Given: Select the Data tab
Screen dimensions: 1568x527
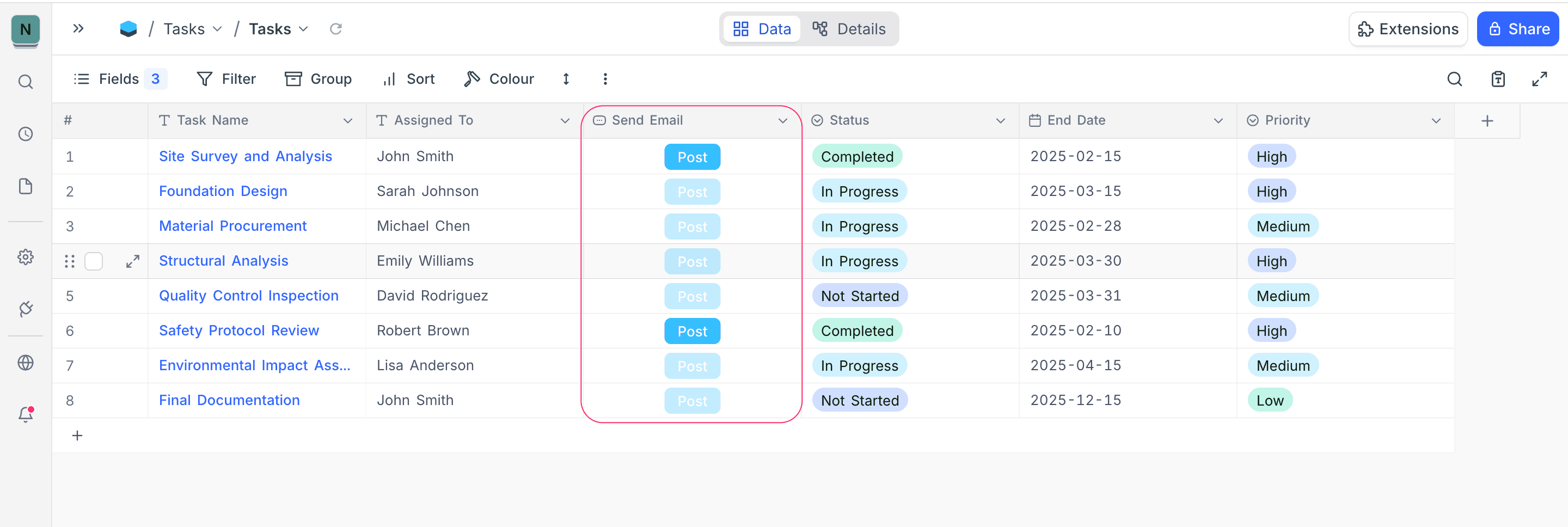Looking at the screenshot, I should pos(762,29).
